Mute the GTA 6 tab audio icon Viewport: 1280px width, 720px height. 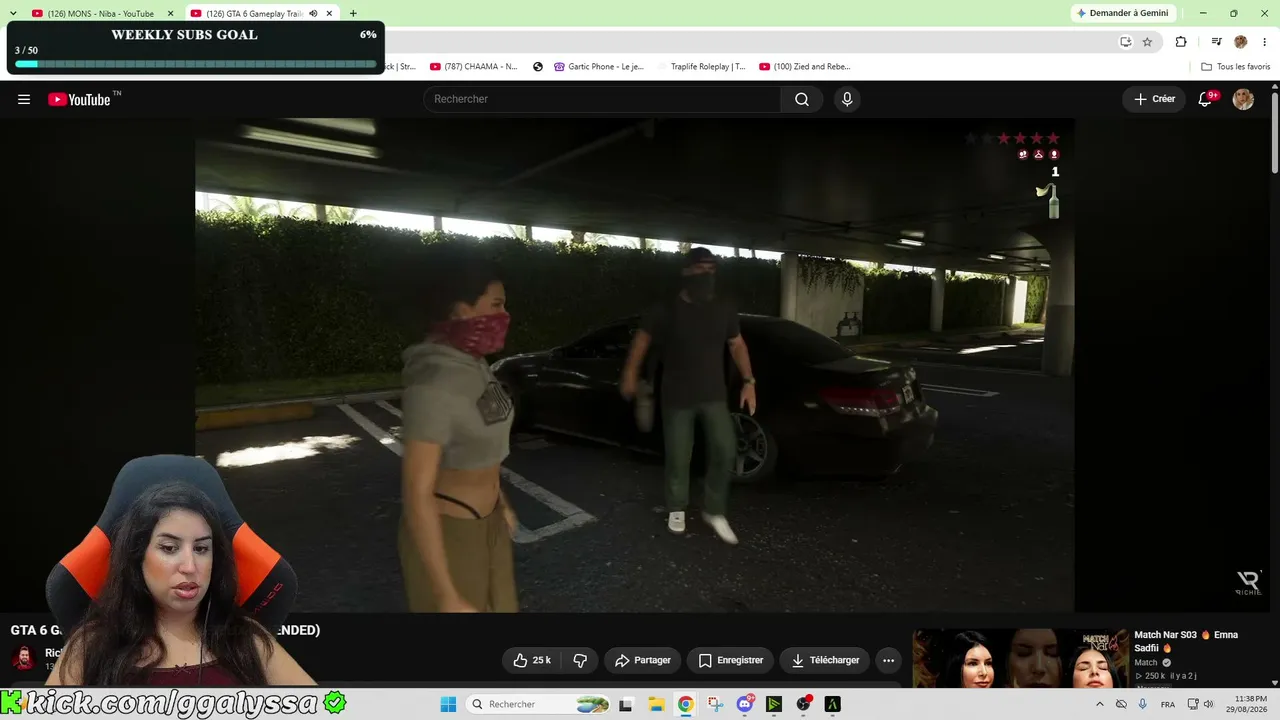[x=314, y=14]
